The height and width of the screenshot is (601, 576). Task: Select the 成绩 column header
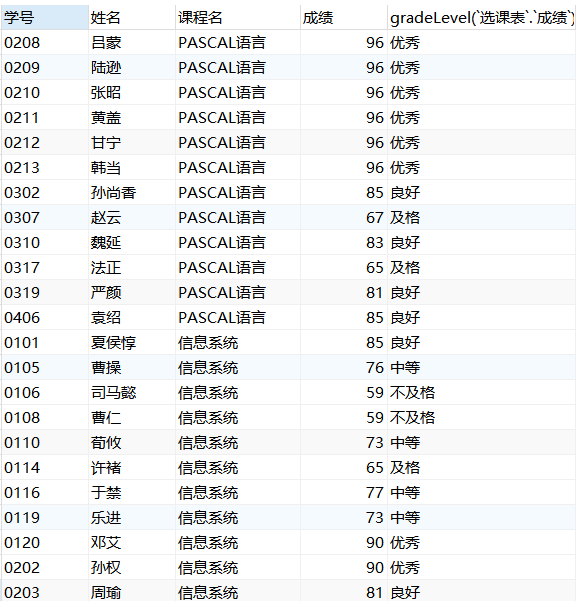click(x=344, y=18)
